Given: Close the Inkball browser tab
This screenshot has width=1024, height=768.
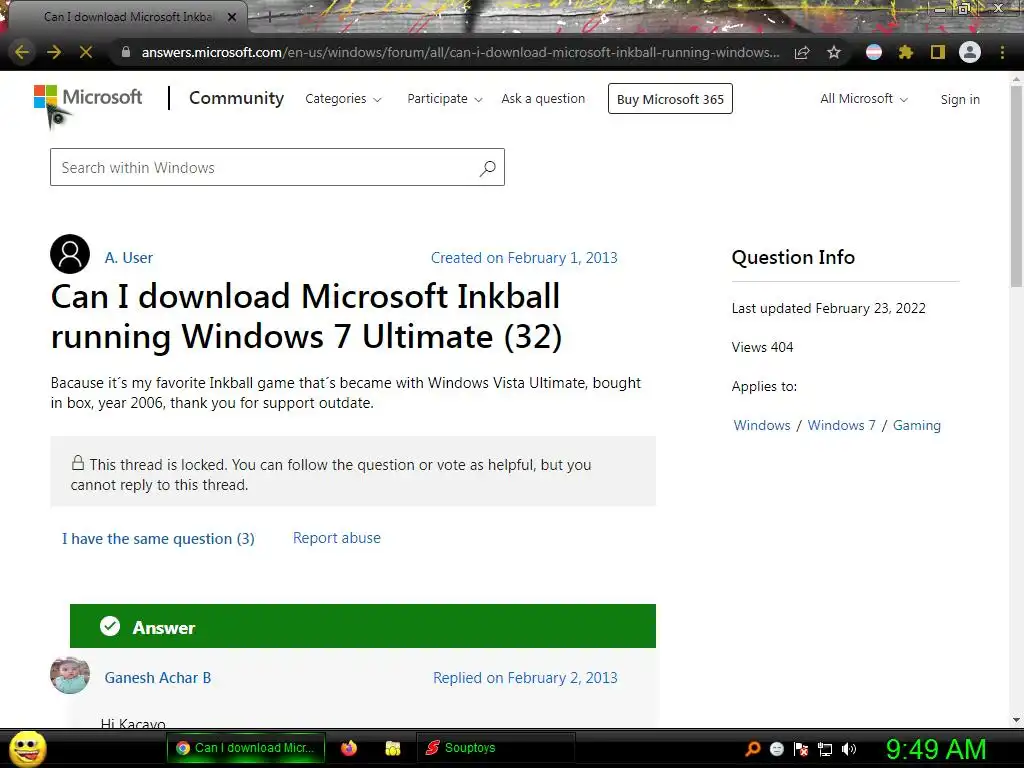Looking at the screenshot, I should 232,17.
